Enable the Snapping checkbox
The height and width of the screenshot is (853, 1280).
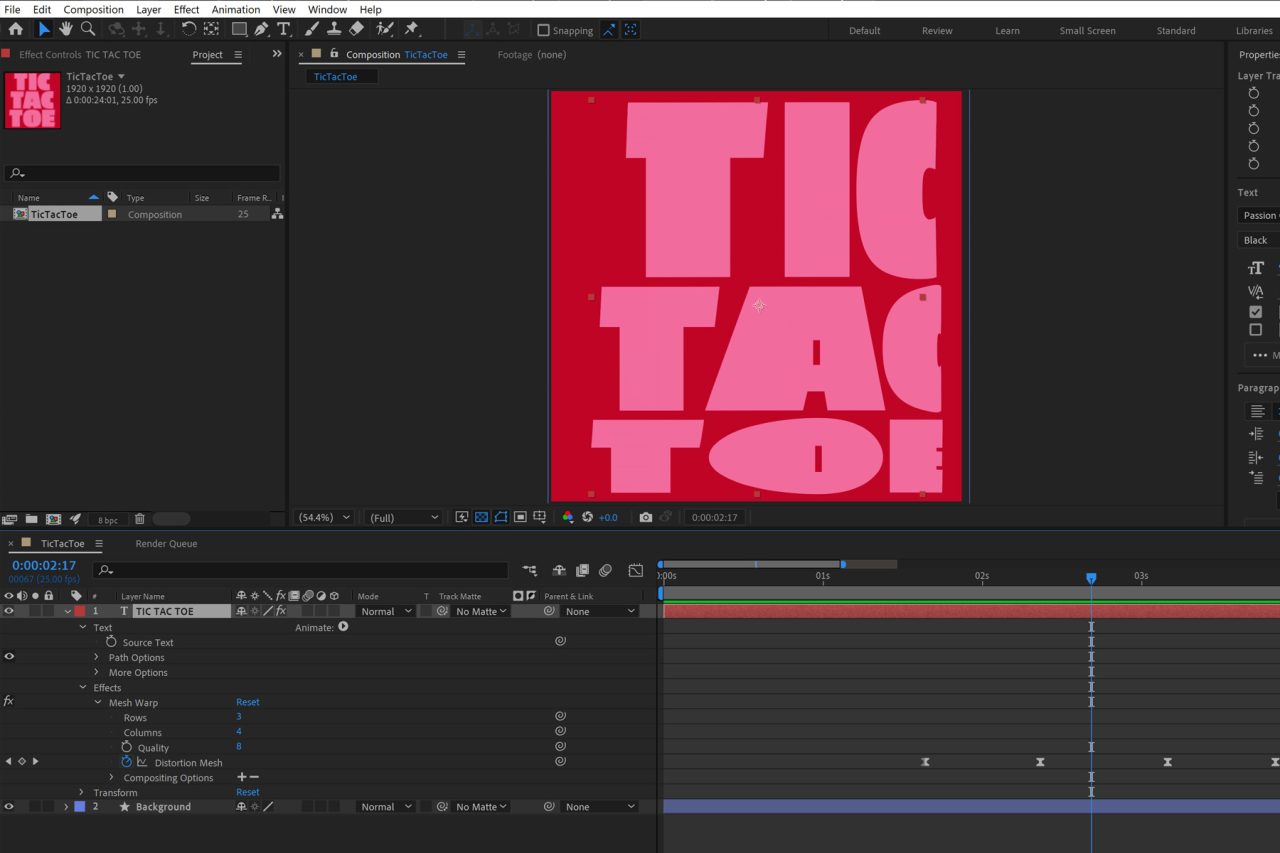pyautogui.click(x=543, y=30)
